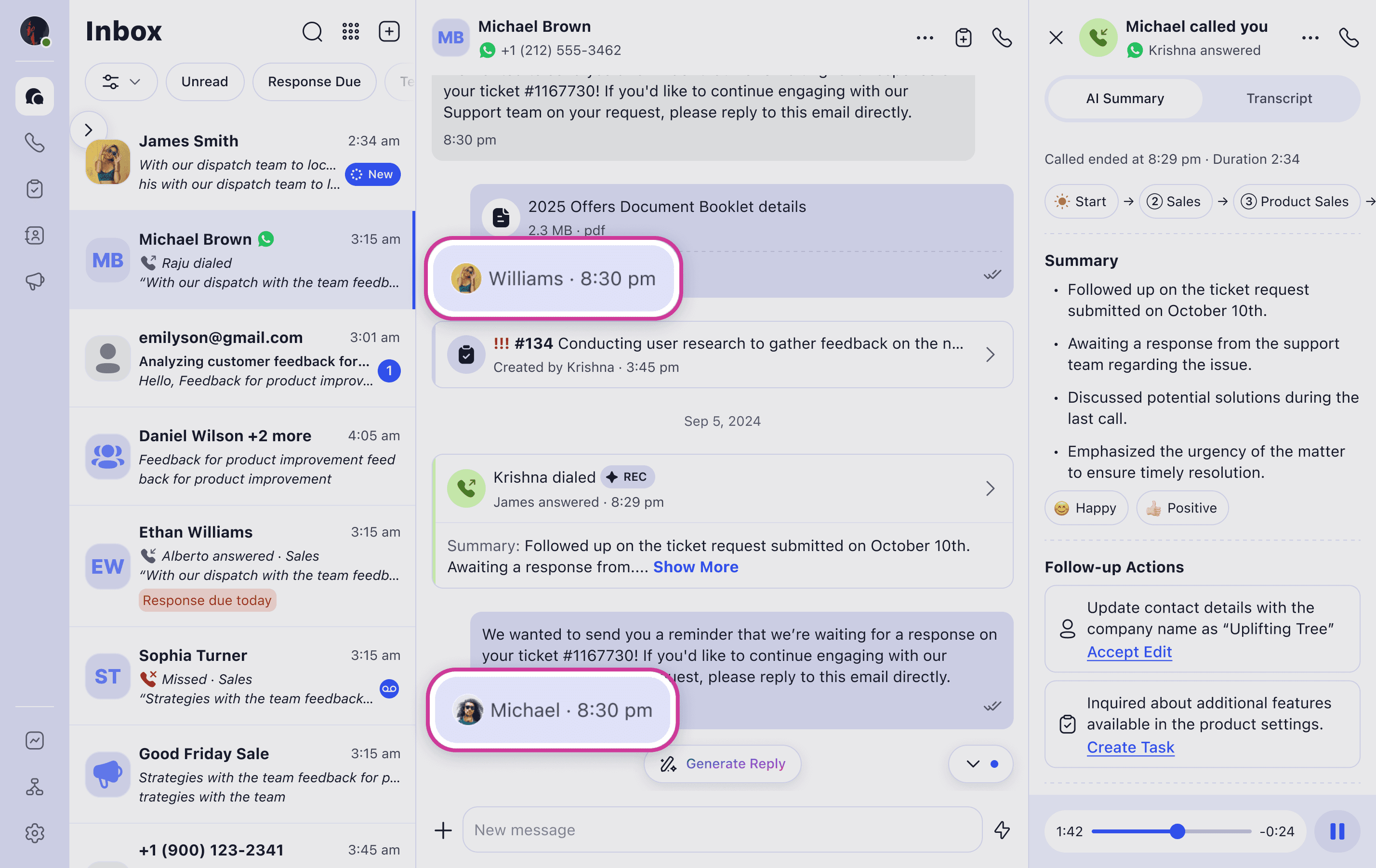Click the call recording progress slider

1170,831
